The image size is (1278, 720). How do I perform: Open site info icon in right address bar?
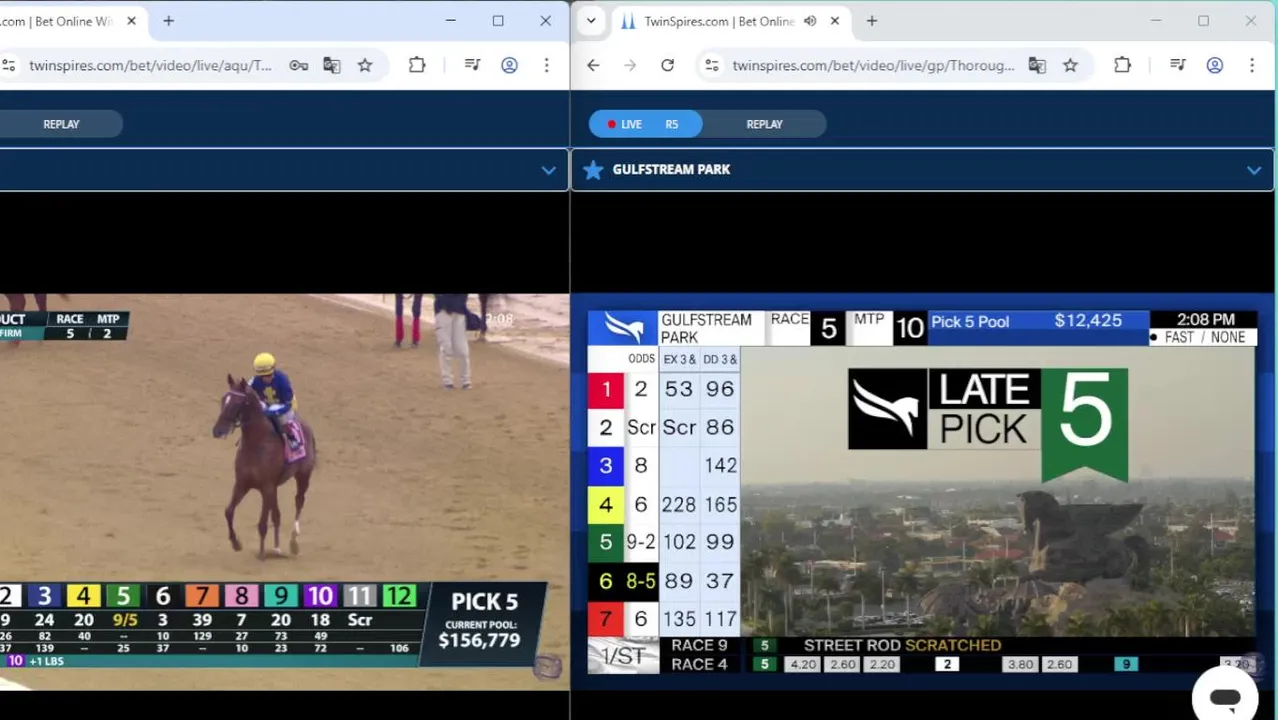point(711,66)
